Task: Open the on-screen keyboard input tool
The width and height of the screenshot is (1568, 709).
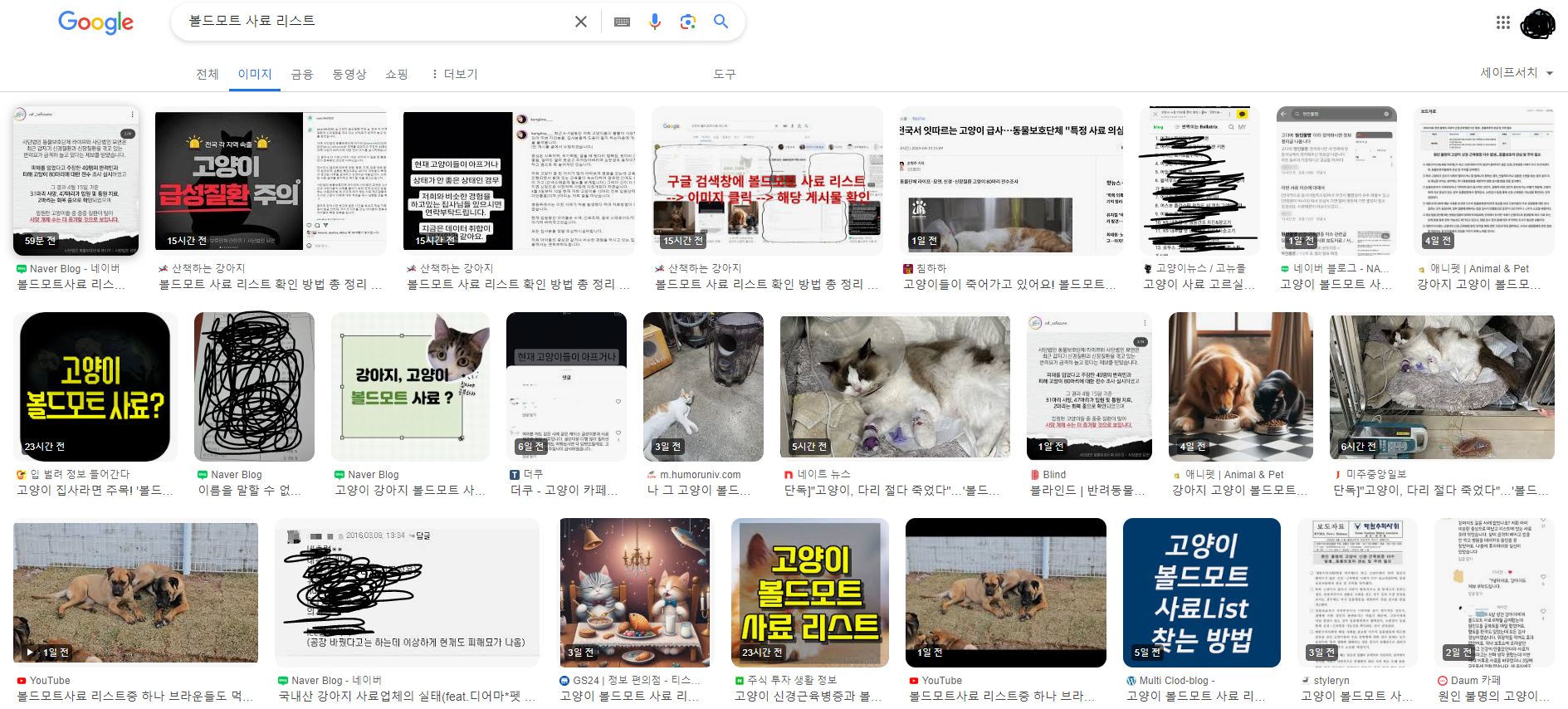Action: [622, 22]
